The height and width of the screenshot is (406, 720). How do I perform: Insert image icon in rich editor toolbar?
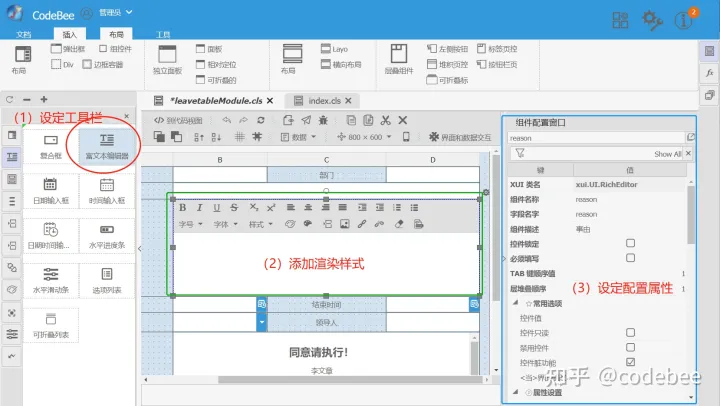coord(344,224)
